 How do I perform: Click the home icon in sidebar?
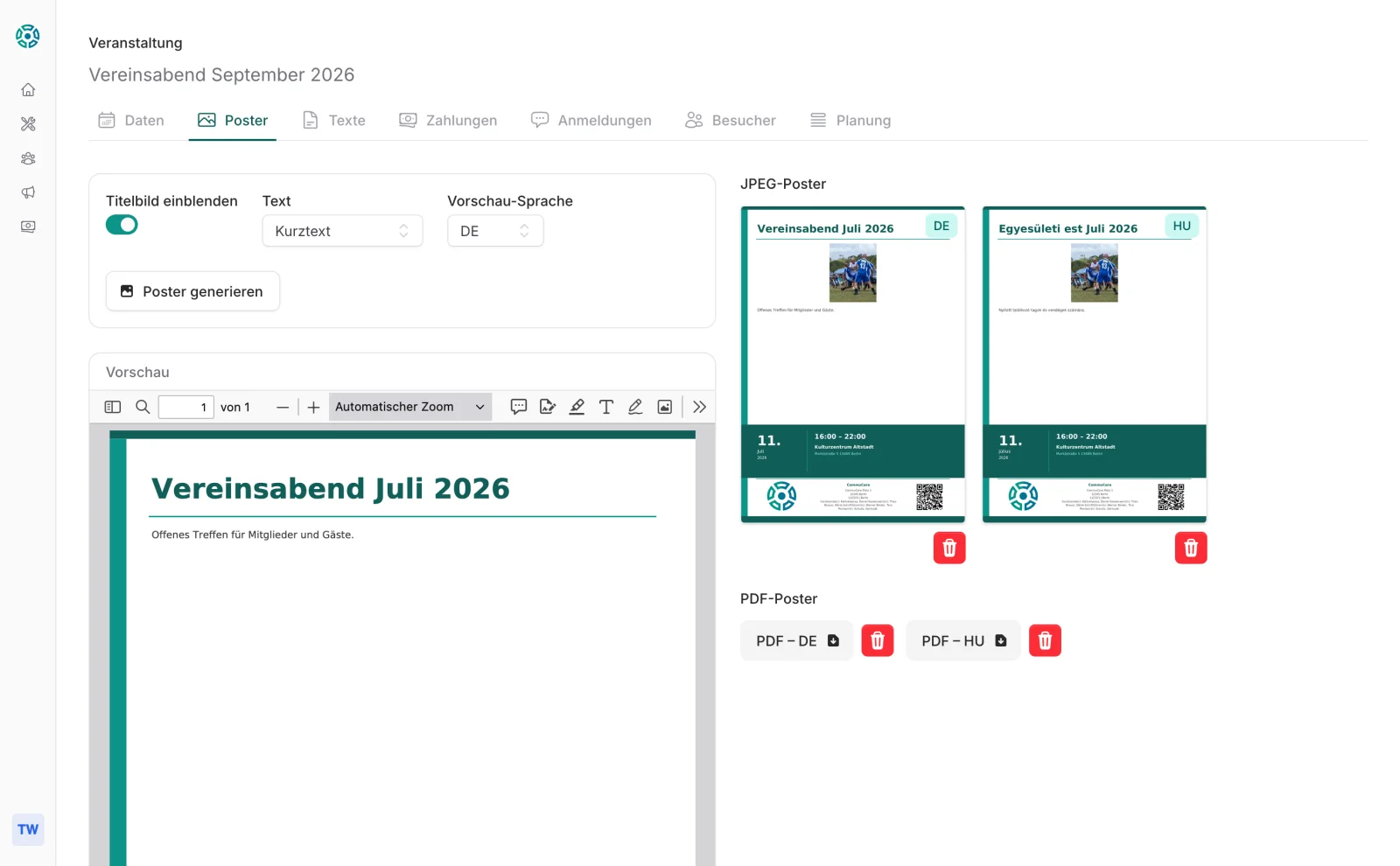(28, 90)
